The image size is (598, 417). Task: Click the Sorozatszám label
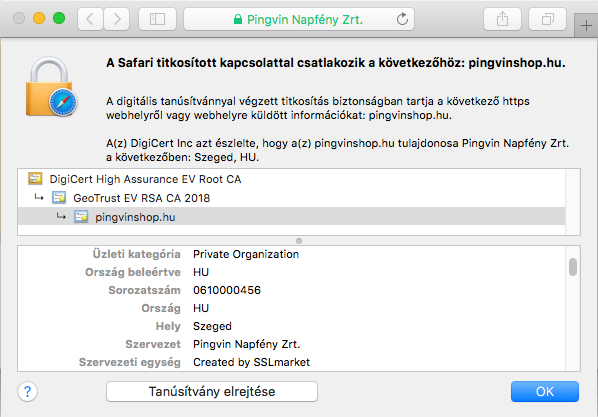point(145,290)
